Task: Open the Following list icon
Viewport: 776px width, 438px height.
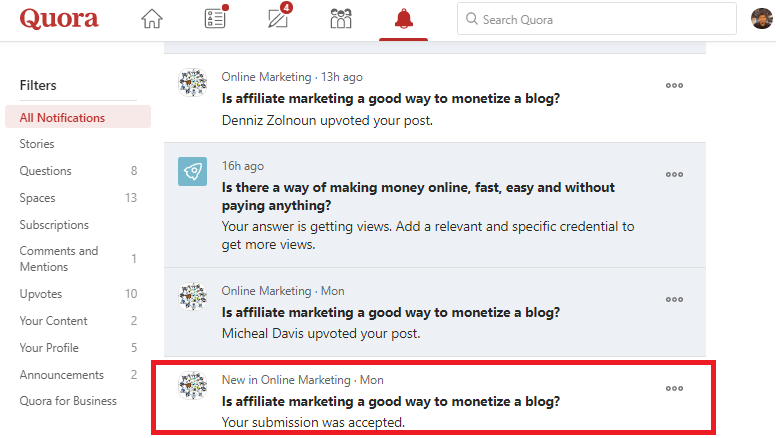Action: tap(215, 18)
